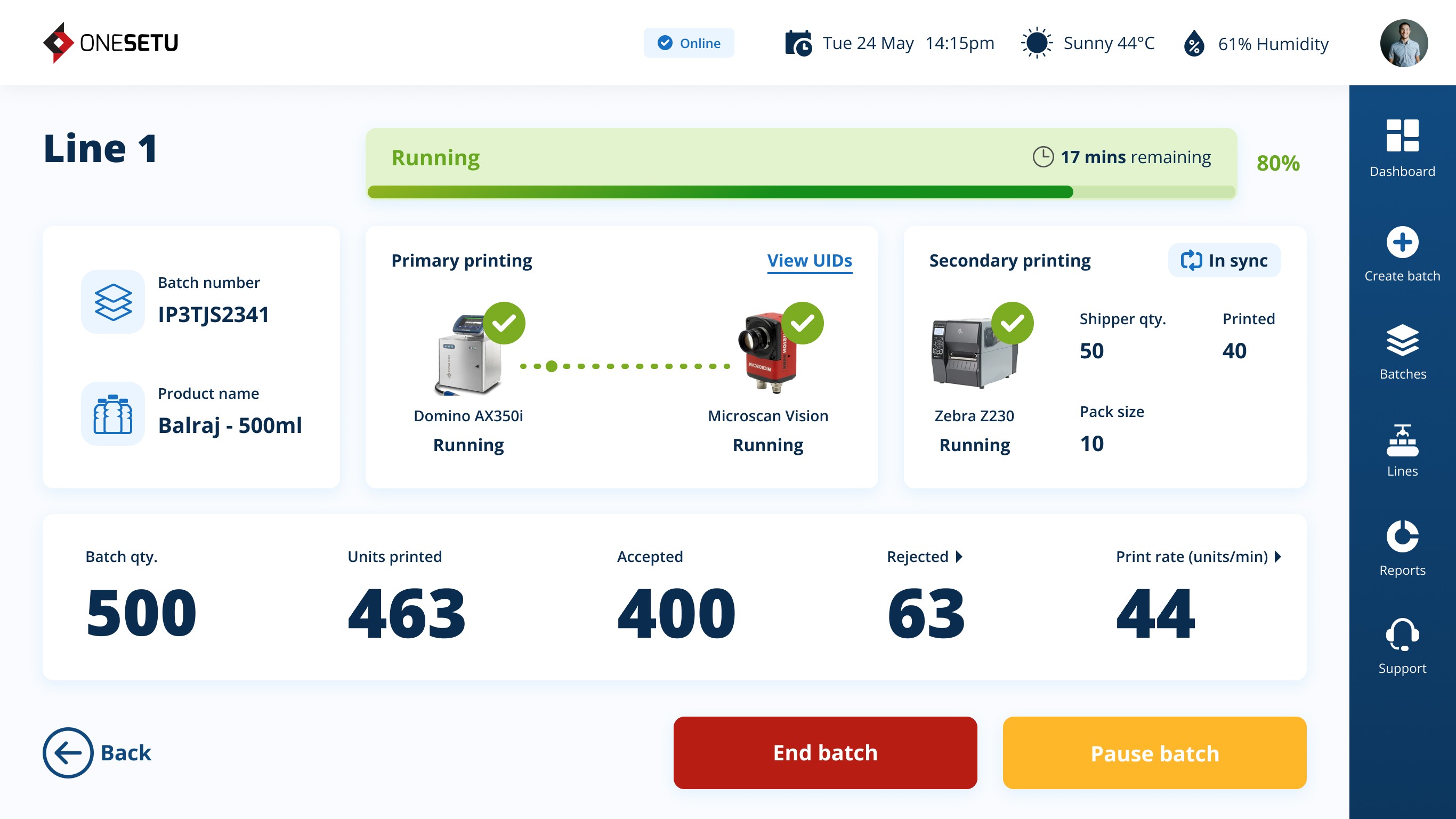Click the Sunny 44°C weather text

click(x=1109, y=43)
